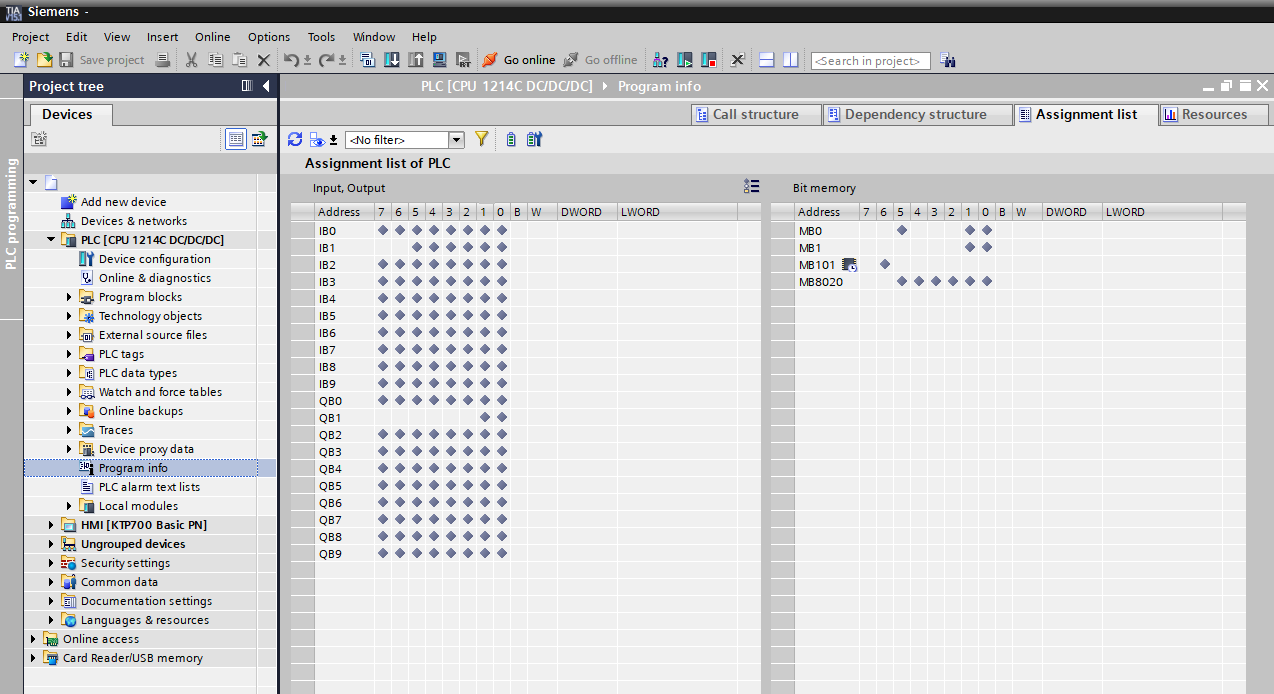Click Download to device icon
Viewport: 1274px width, 694px height.
tap(391, 60)
